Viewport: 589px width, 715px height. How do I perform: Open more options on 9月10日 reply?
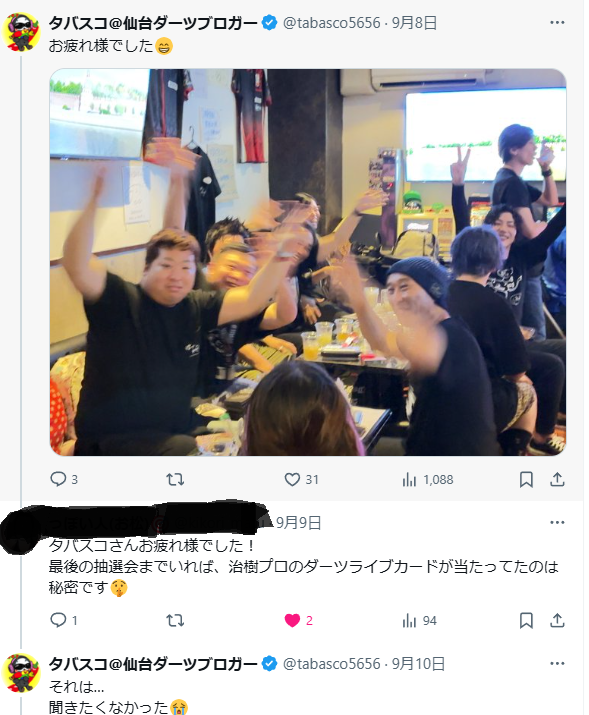(x=557, y=663)
